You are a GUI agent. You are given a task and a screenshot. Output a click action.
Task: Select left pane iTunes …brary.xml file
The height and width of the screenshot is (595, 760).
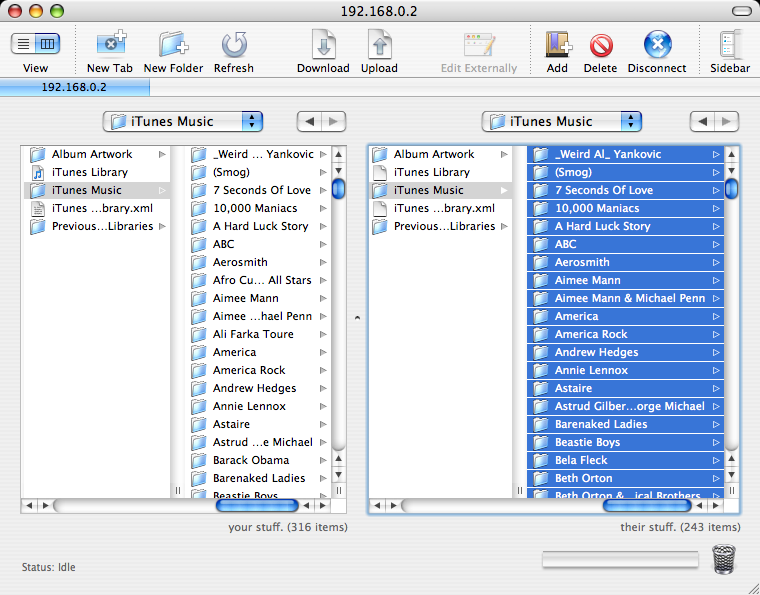[x=97, y=208]
